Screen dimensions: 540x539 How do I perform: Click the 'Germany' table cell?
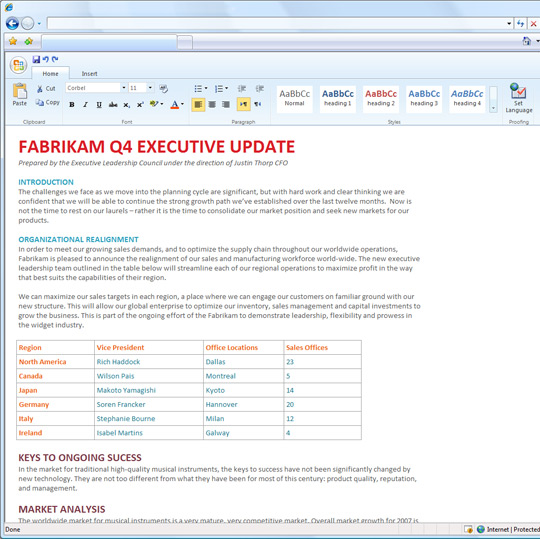[55, 404]
